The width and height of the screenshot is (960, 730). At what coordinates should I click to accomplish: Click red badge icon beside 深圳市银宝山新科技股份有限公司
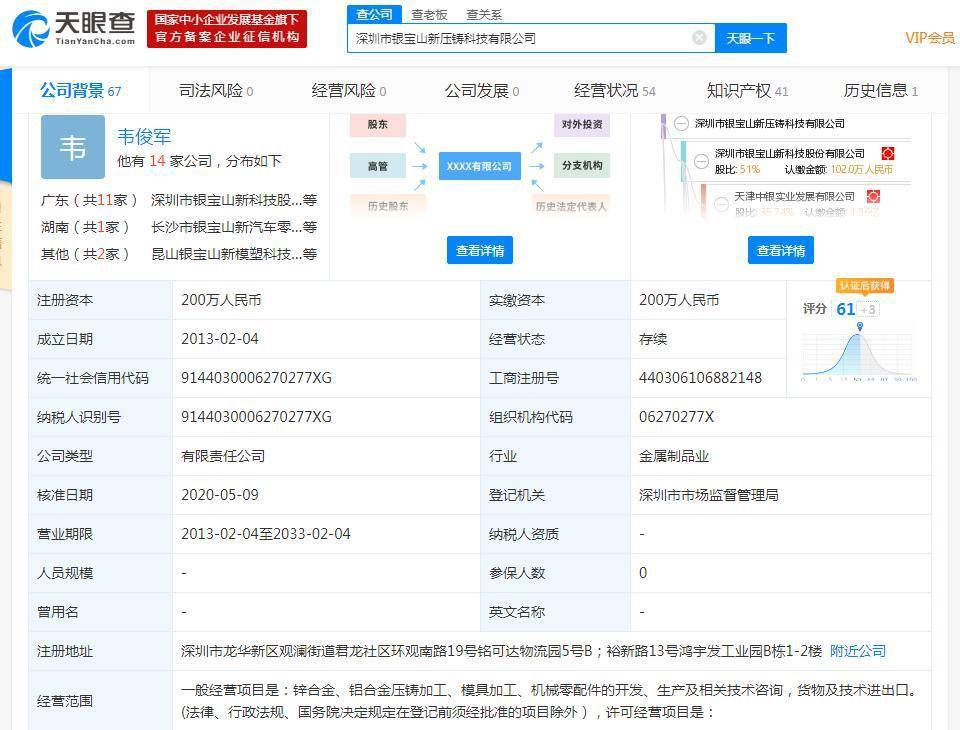(x=888, y=153)
